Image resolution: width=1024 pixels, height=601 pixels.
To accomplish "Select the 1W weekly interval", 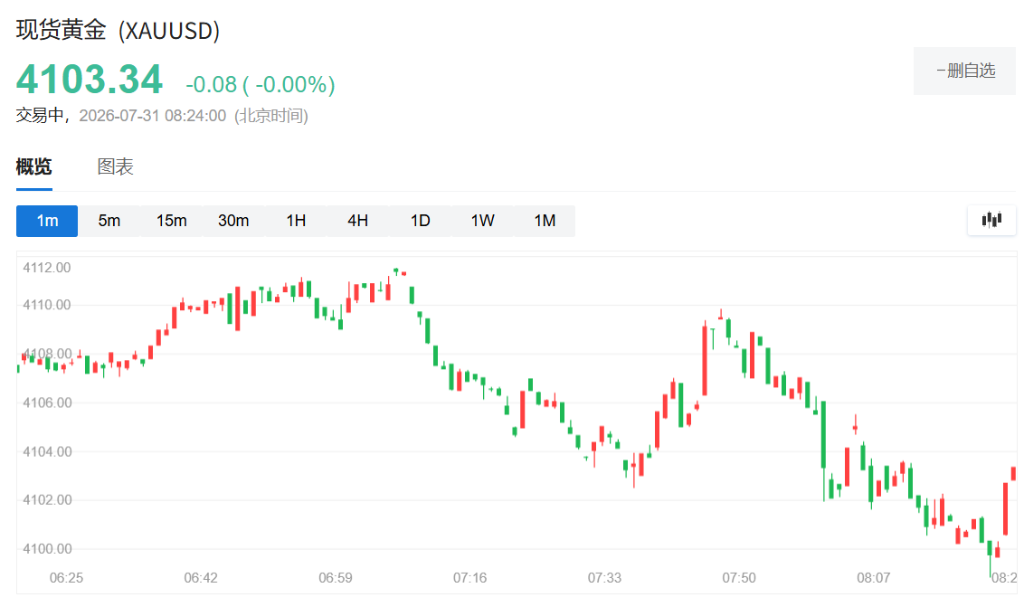I will click(483, 221).
